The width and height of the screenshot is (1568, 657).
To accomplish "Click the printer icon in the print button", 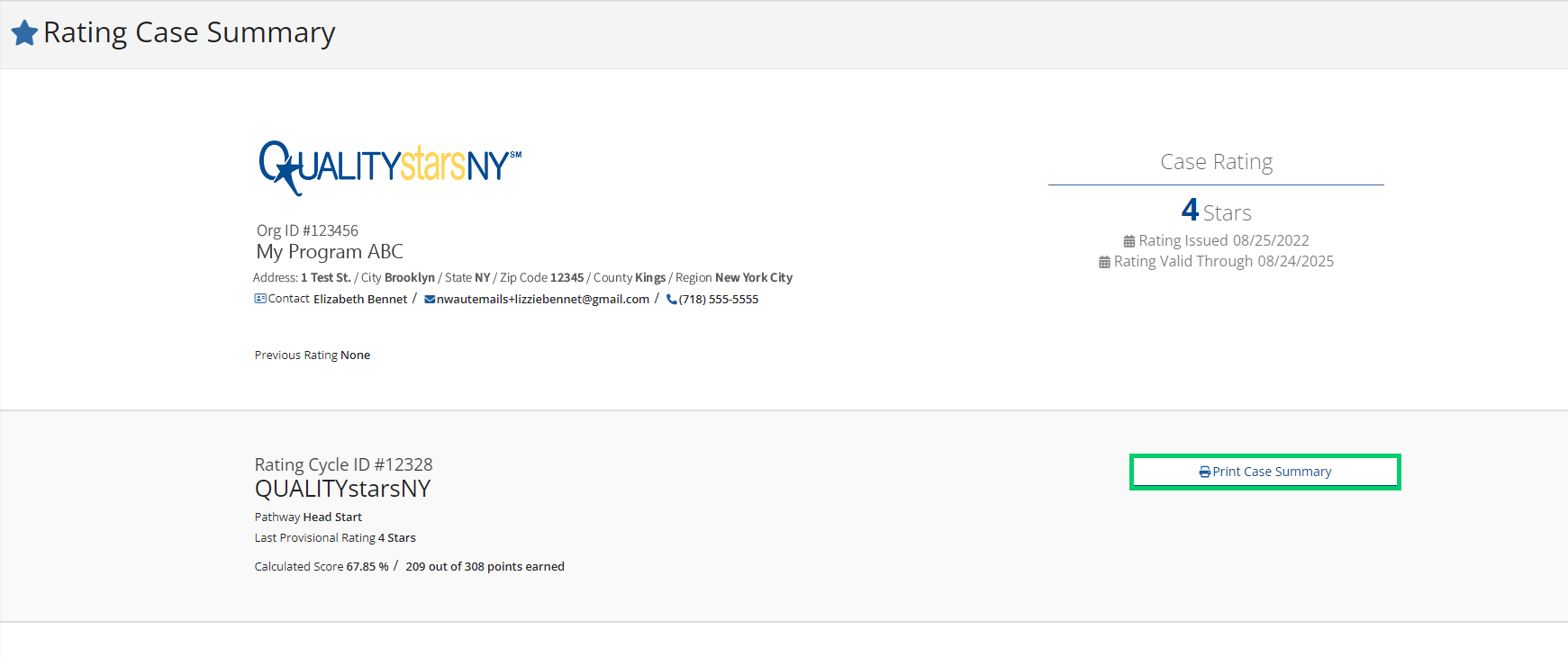I will click(1204, 472).
